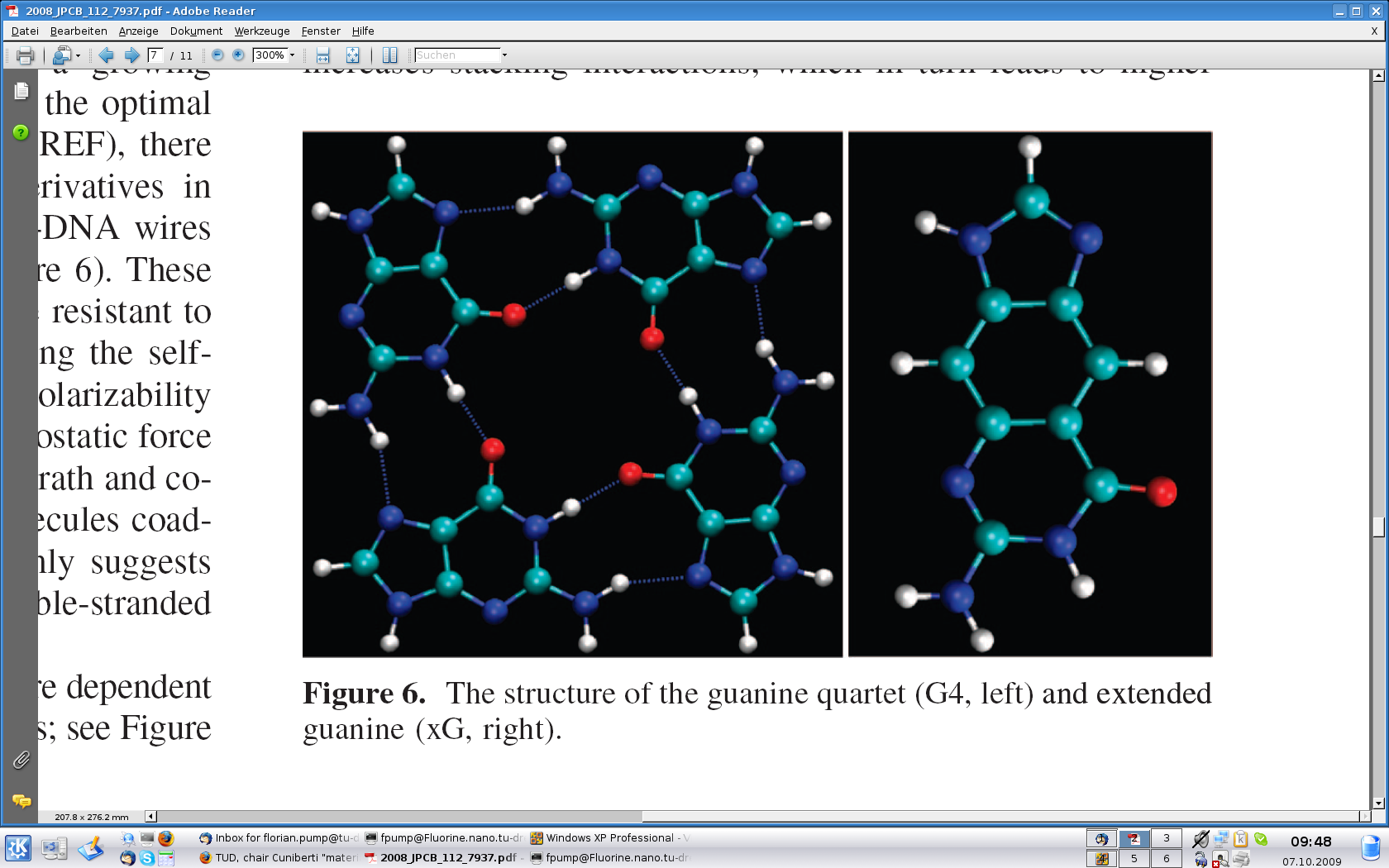Show the Pages thumbnail panel icon

pyautogui.click(x=21, y=91)
